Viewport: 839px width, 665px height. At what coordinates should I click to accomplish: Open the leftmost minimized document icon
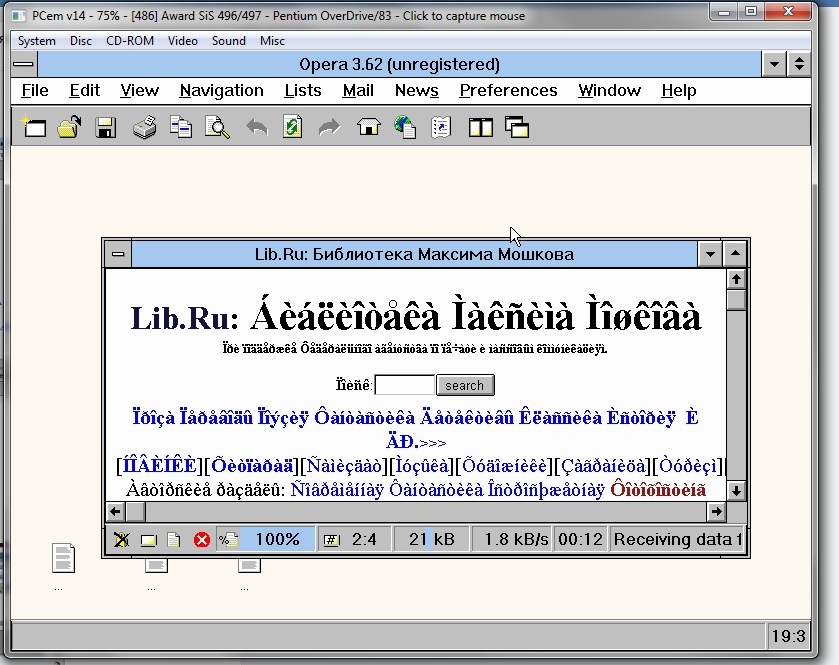pos(63,558)
